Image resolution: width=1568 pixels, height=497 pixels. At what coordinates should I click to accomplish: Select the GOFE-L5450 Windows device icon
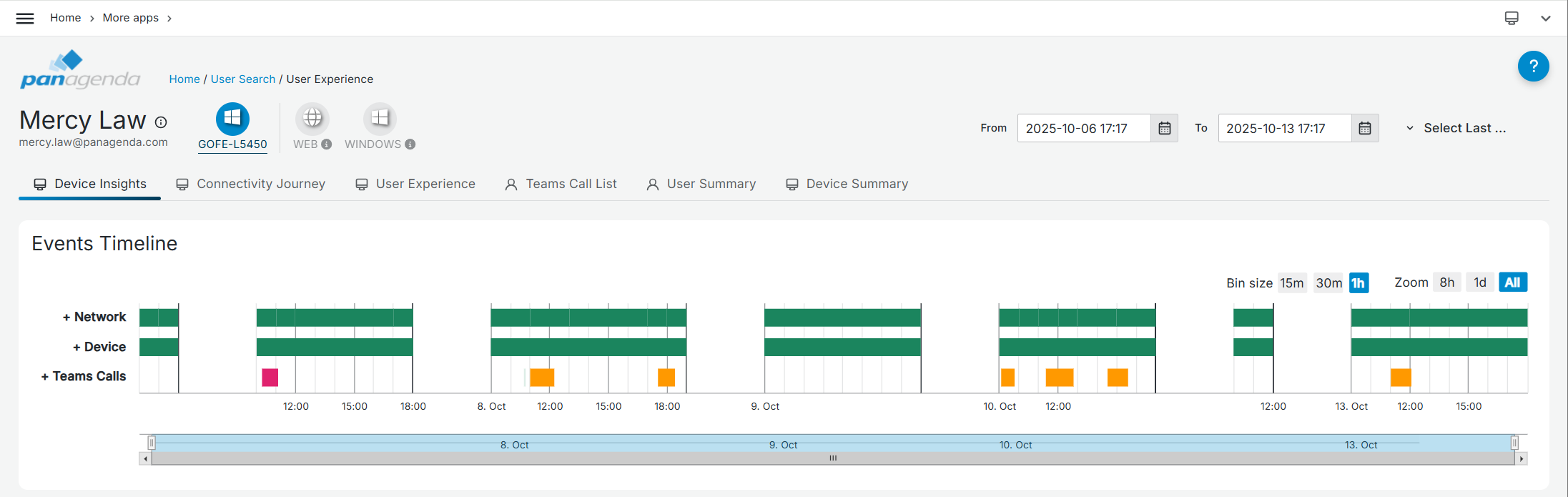pyautogui.click(x=232, y=119)
